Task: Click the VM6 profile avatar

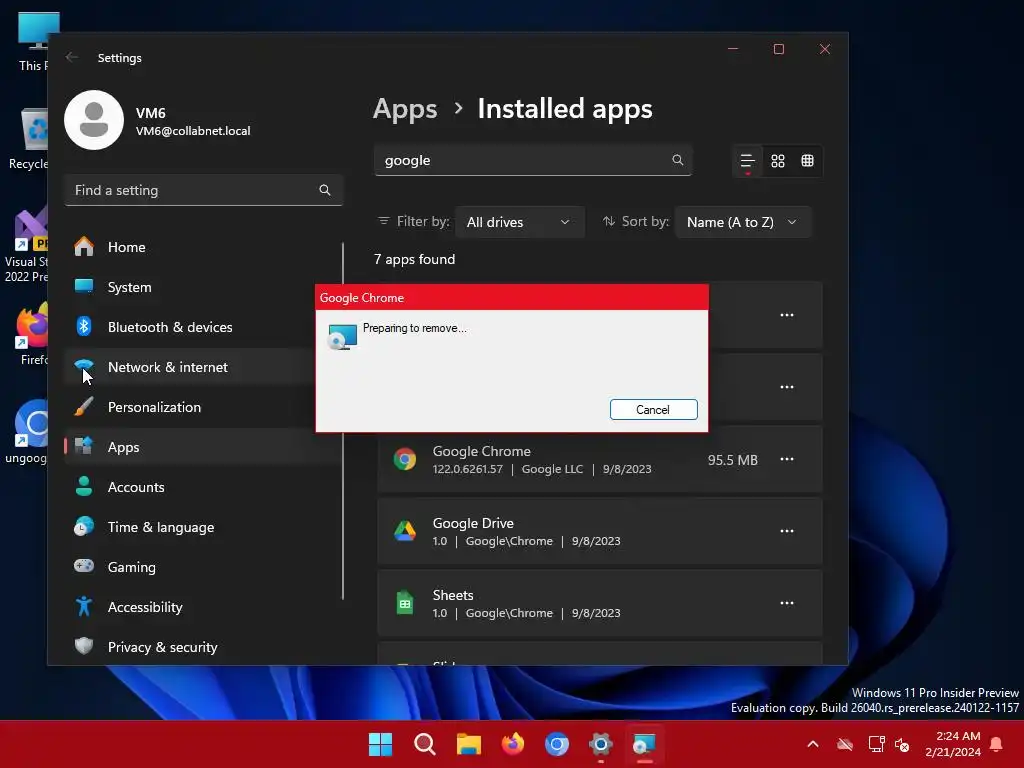Action: click(94, 120)
